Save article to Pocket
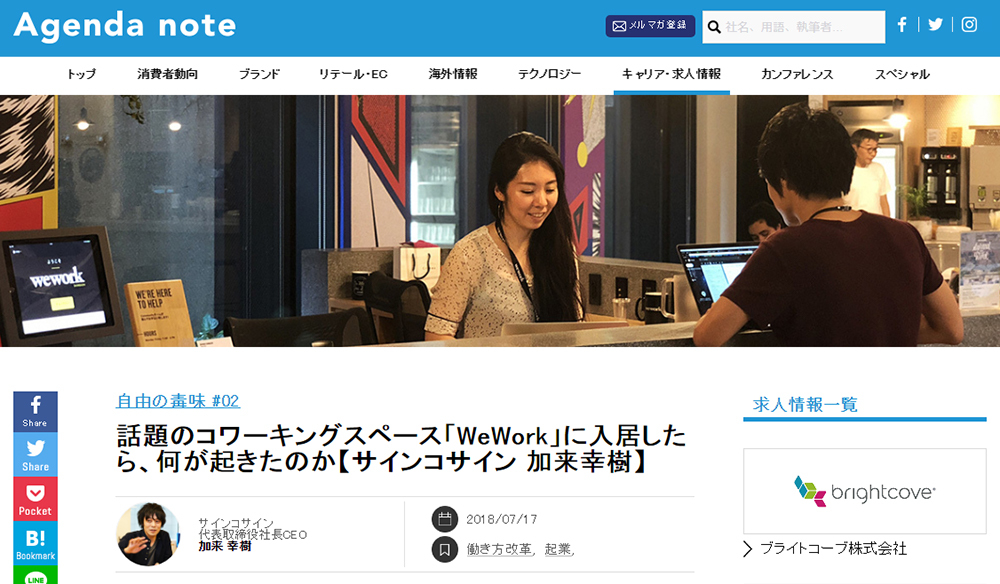This screenshot has width=1000, height=584. [35, 499]
